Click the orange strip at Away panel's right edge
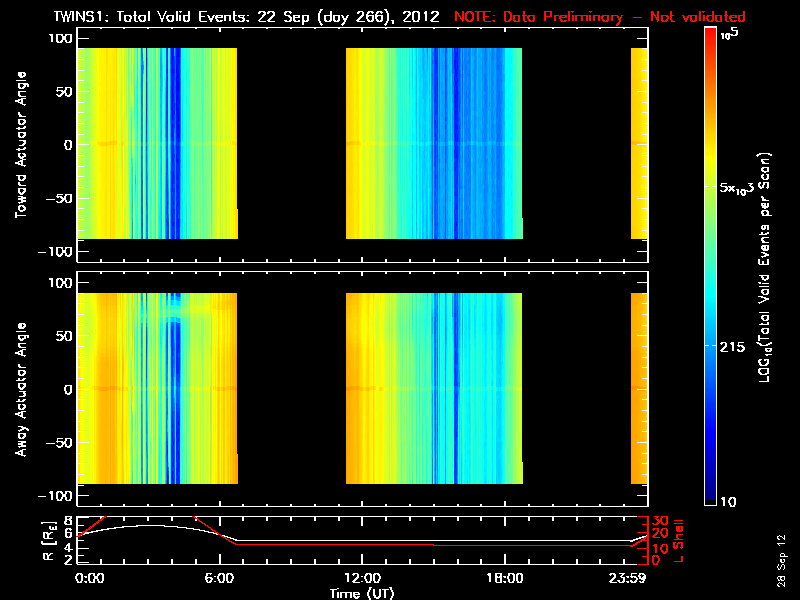Image resolution: width=800 pixels, height=600 pixels. click(639, 390)
